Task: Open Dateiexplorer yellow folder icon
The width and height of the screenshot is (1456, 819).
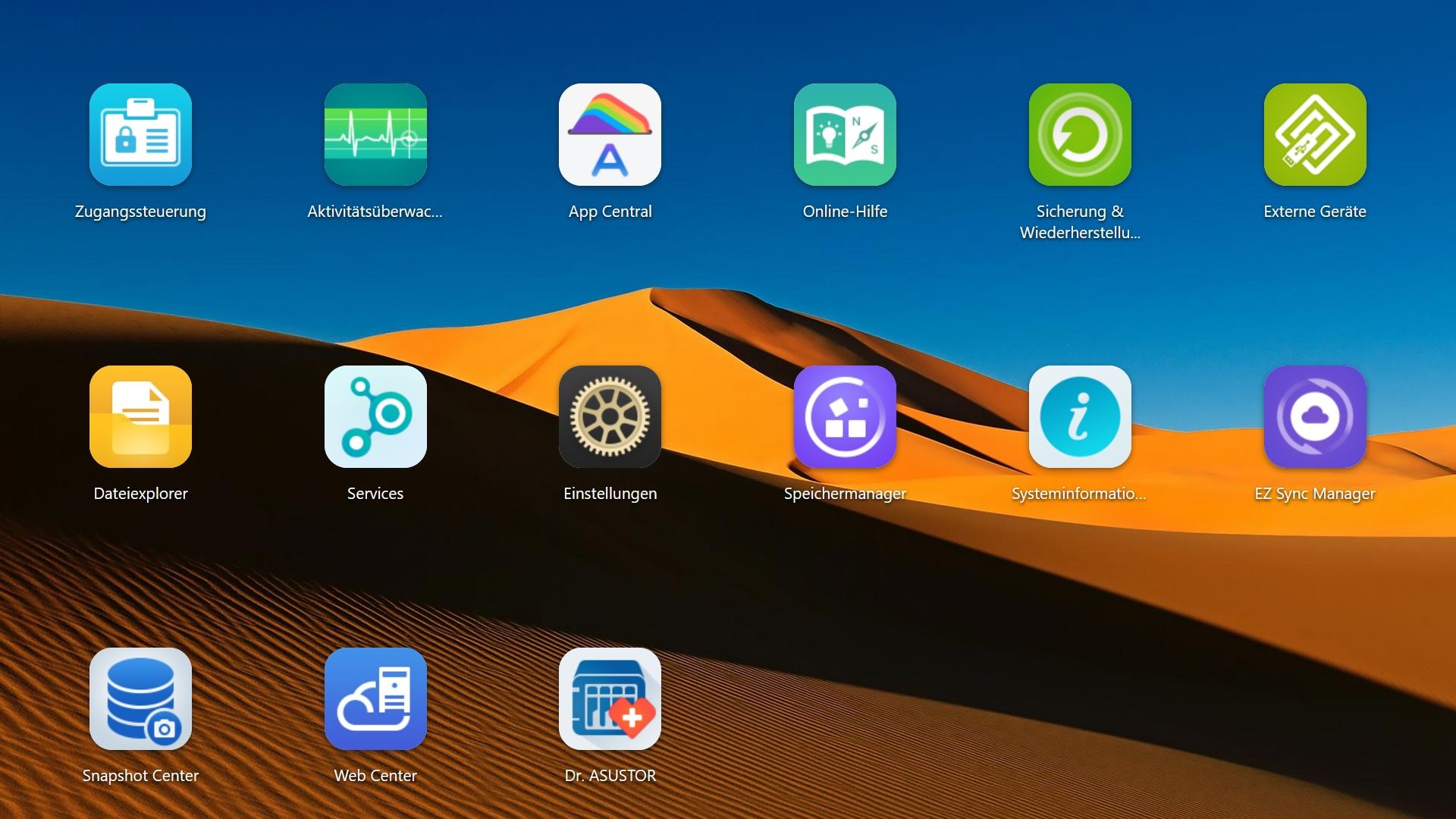Action: click(x=140, y=417)
